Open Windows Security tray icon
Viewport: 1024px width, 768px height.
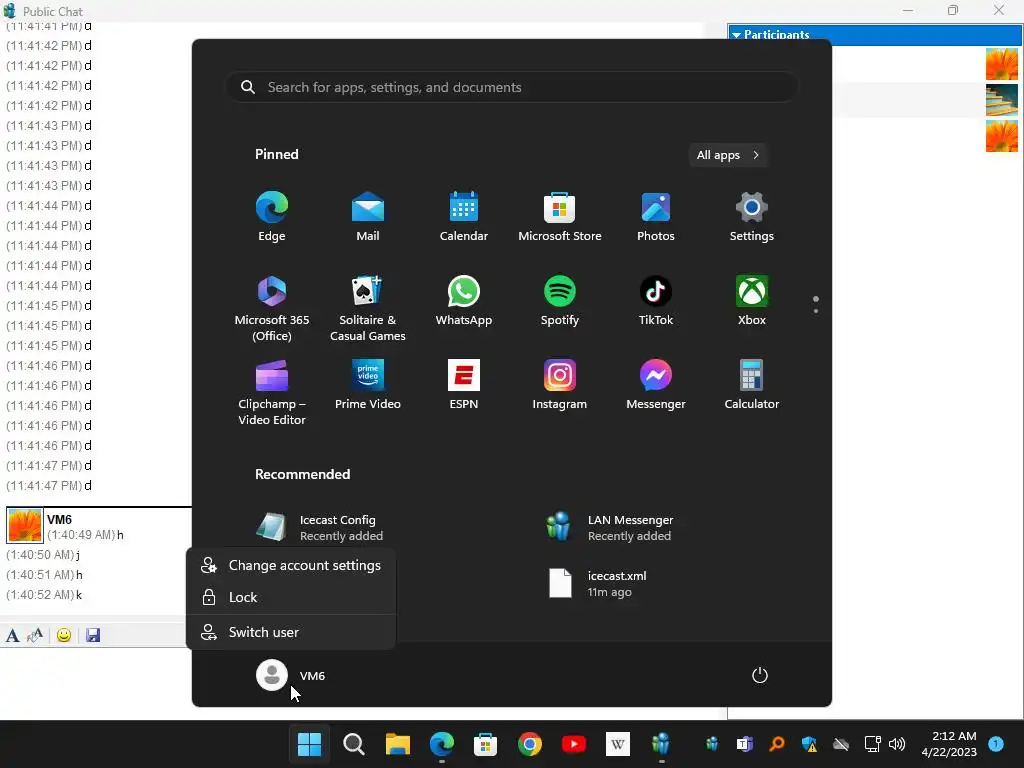[x=809, y=744]
